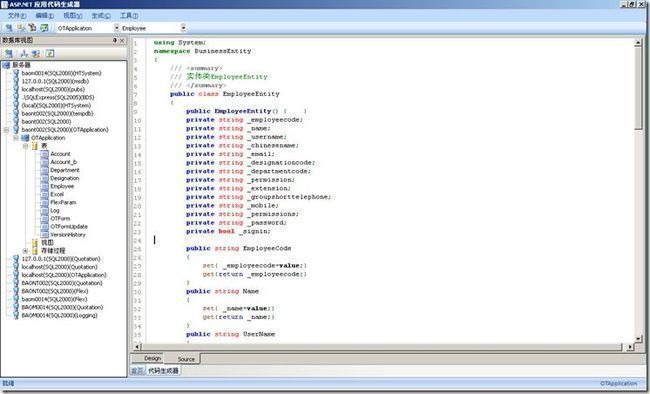Image resolution: width=650 pixels, height=394 pixels.
Task: Click the code editor scroll-down arrow
Action: pyautogui.click(x=638, y=339)
